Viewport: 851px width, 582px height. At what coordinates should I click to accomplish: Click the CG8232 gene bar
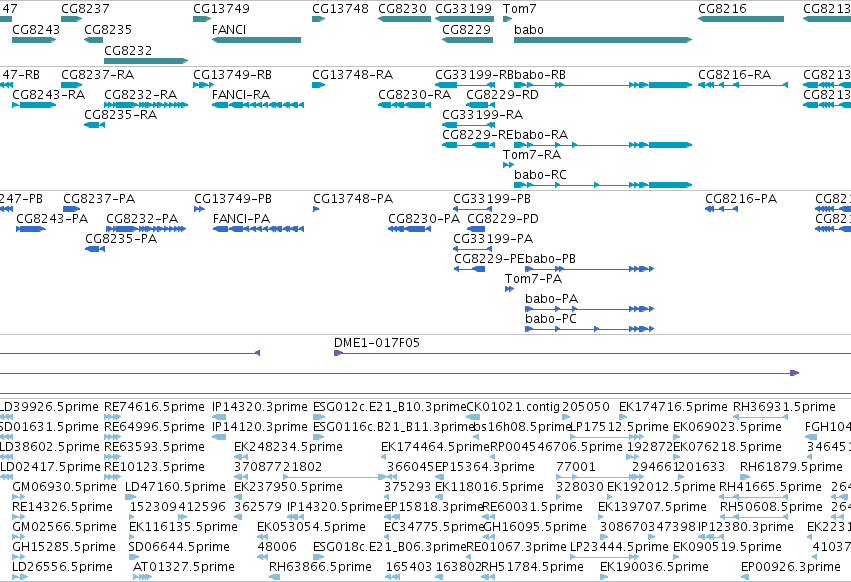146,61
